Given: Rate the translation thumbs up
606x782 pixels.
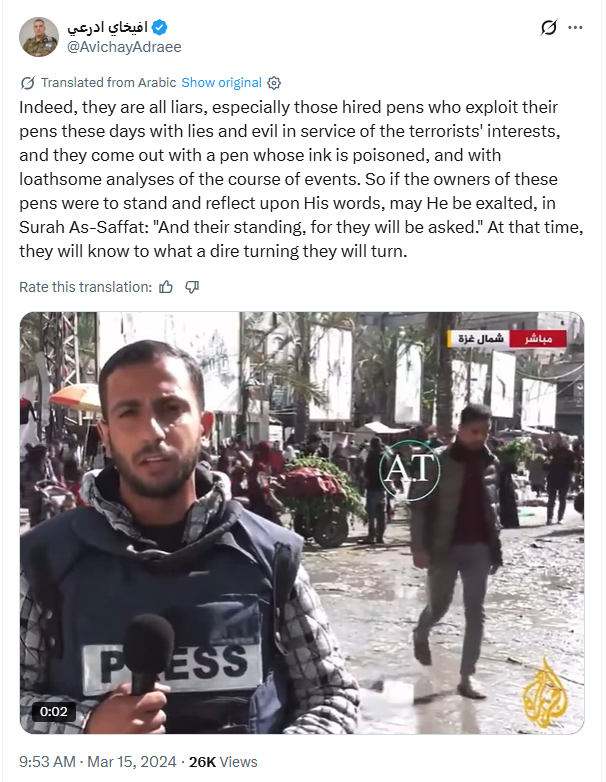Looking at the screenshot, I should pos(166,287).
